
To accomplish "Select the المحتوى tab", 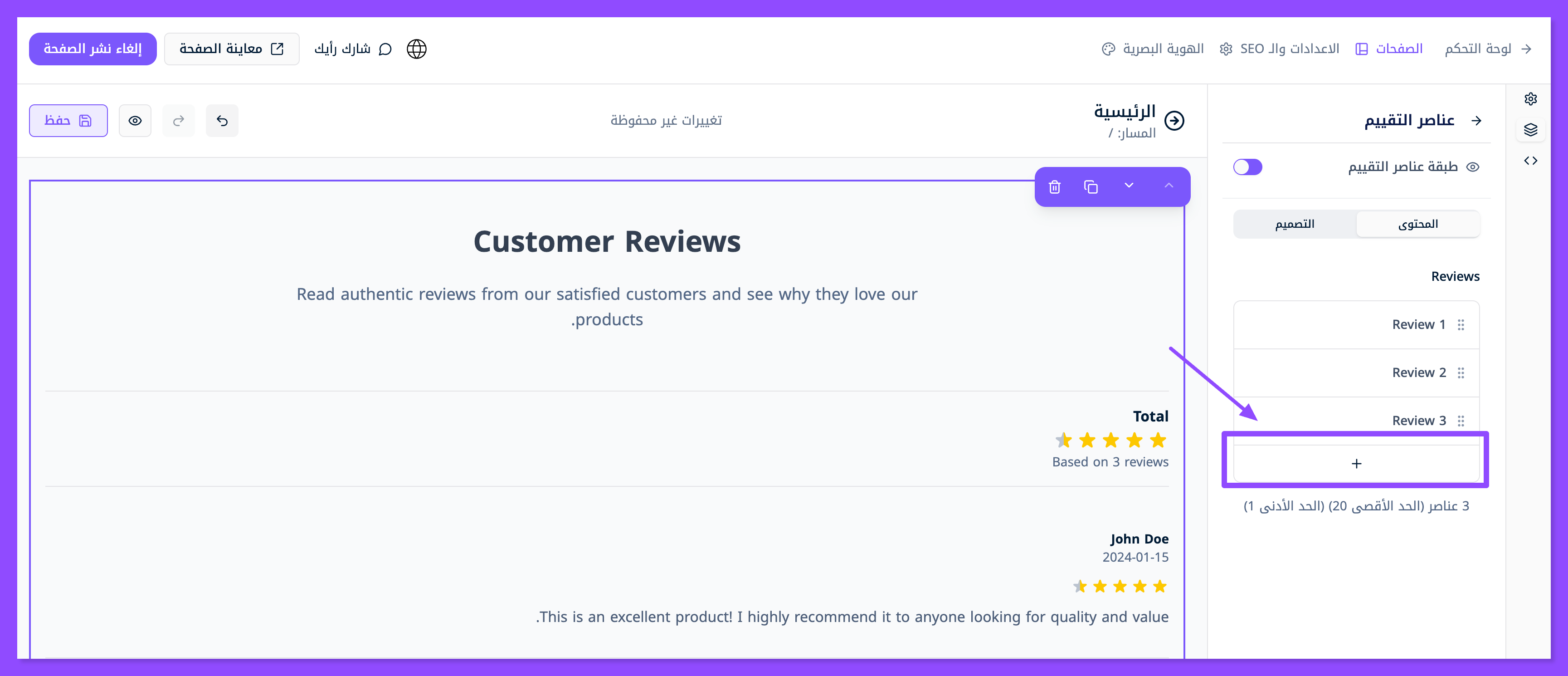I will 1417,224.
